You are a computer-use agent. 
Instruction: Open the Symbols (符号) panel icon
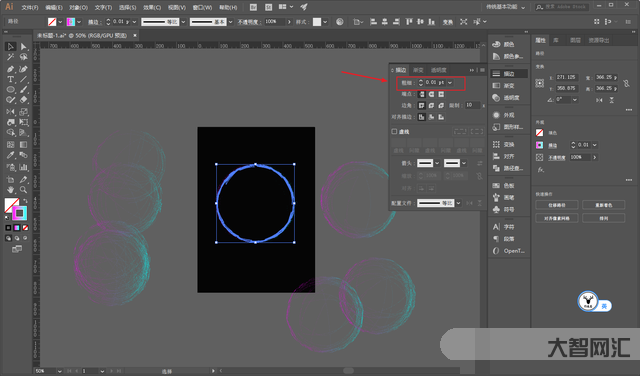click(496, 209)
